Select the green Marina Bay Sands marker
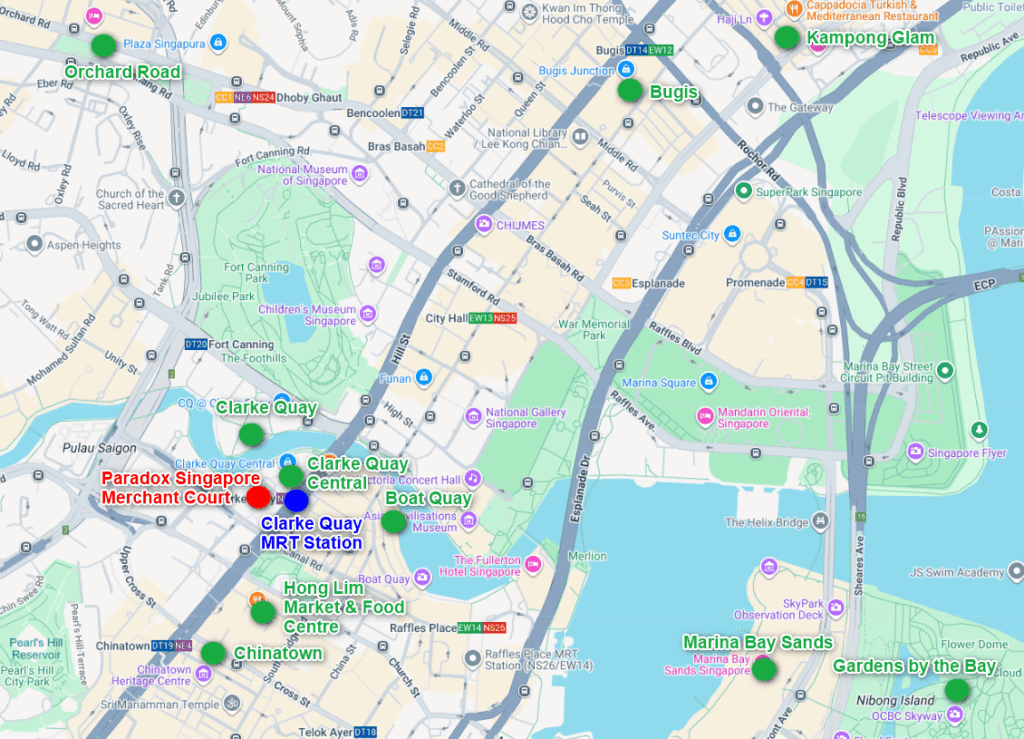The width and height of the screenshot is (1024, 739). click(x=764, y=669)
